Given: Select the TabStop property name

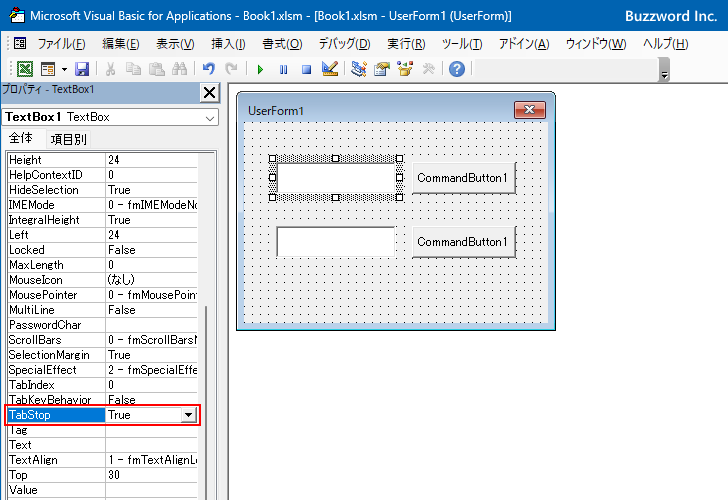Looking at the screenshot, I should click(x=56, y=415).
